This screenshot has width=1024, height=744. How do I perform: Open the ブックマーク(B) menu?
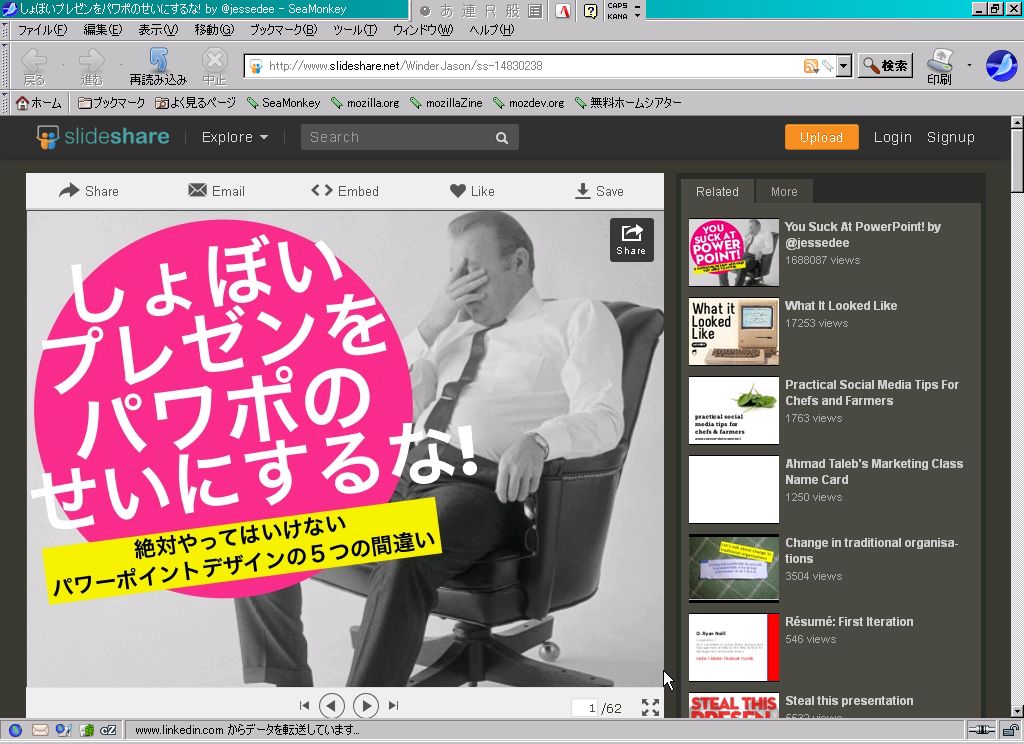[x=283, y=30]
